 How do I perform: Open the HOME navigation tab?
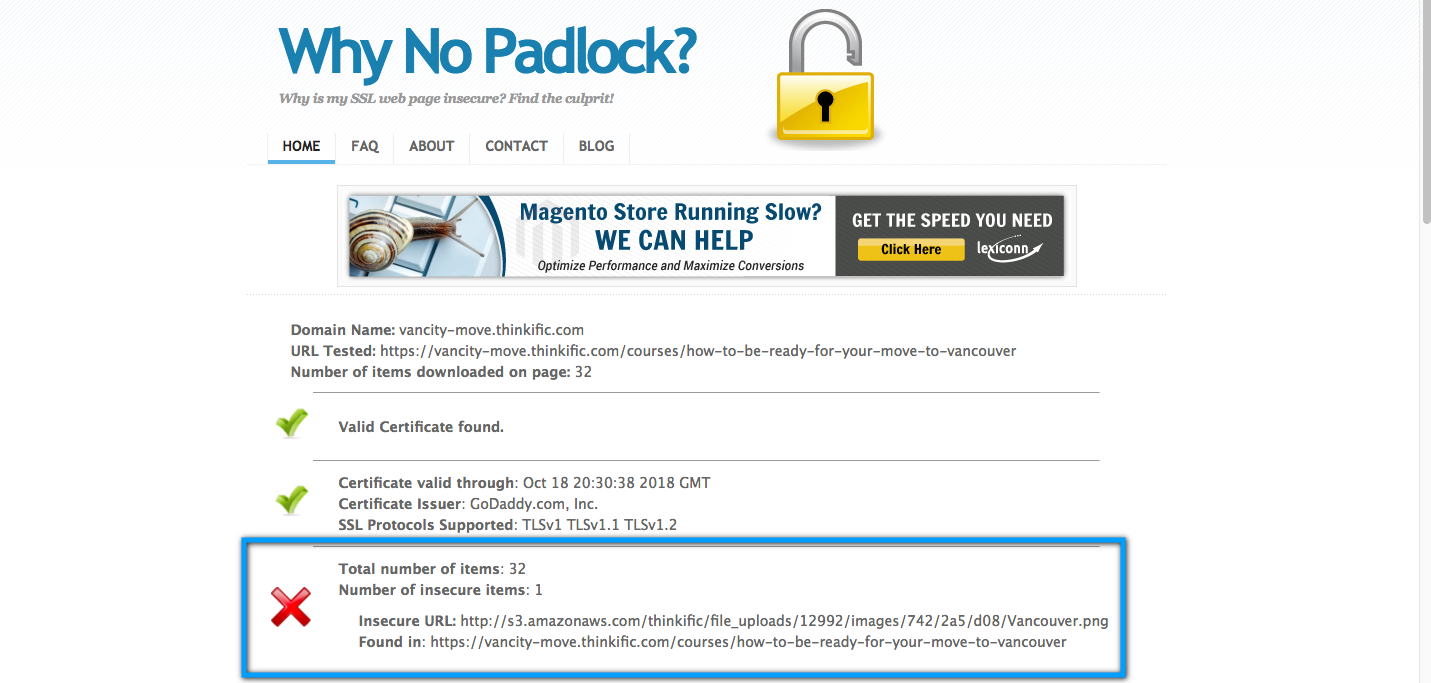point(301,146)
